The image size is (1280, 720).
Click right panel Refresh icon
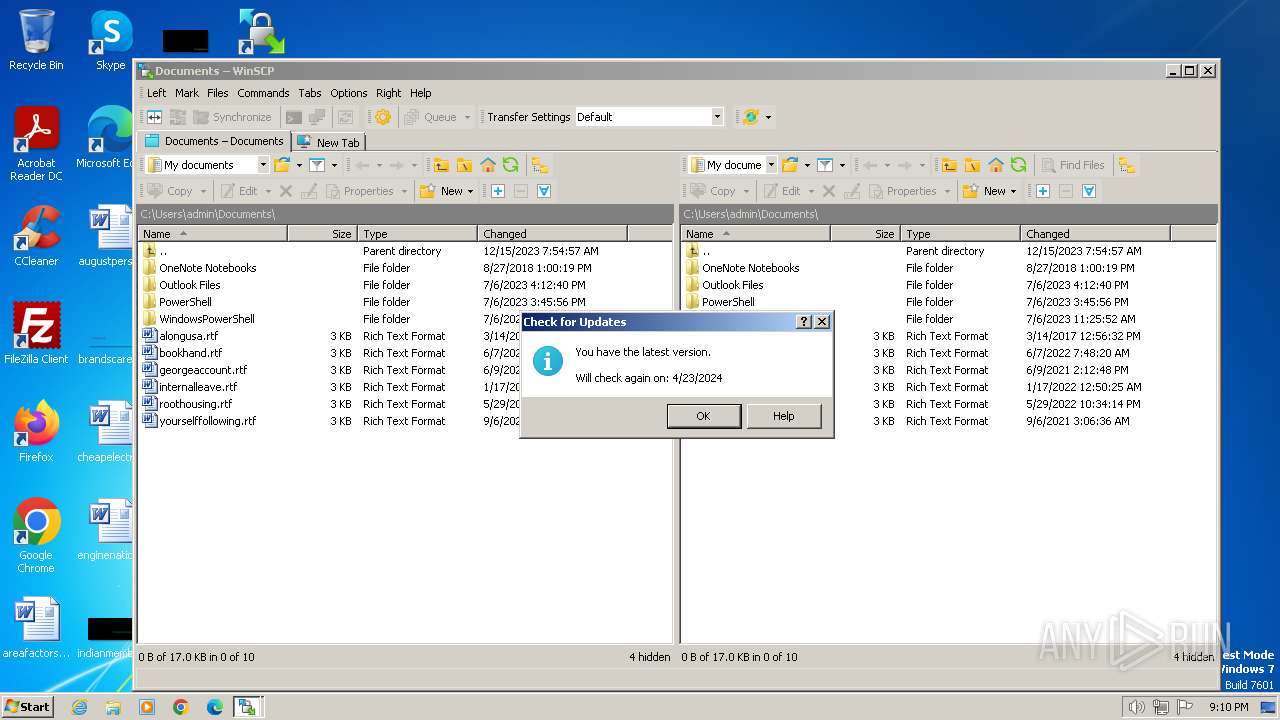[1019, 165]
